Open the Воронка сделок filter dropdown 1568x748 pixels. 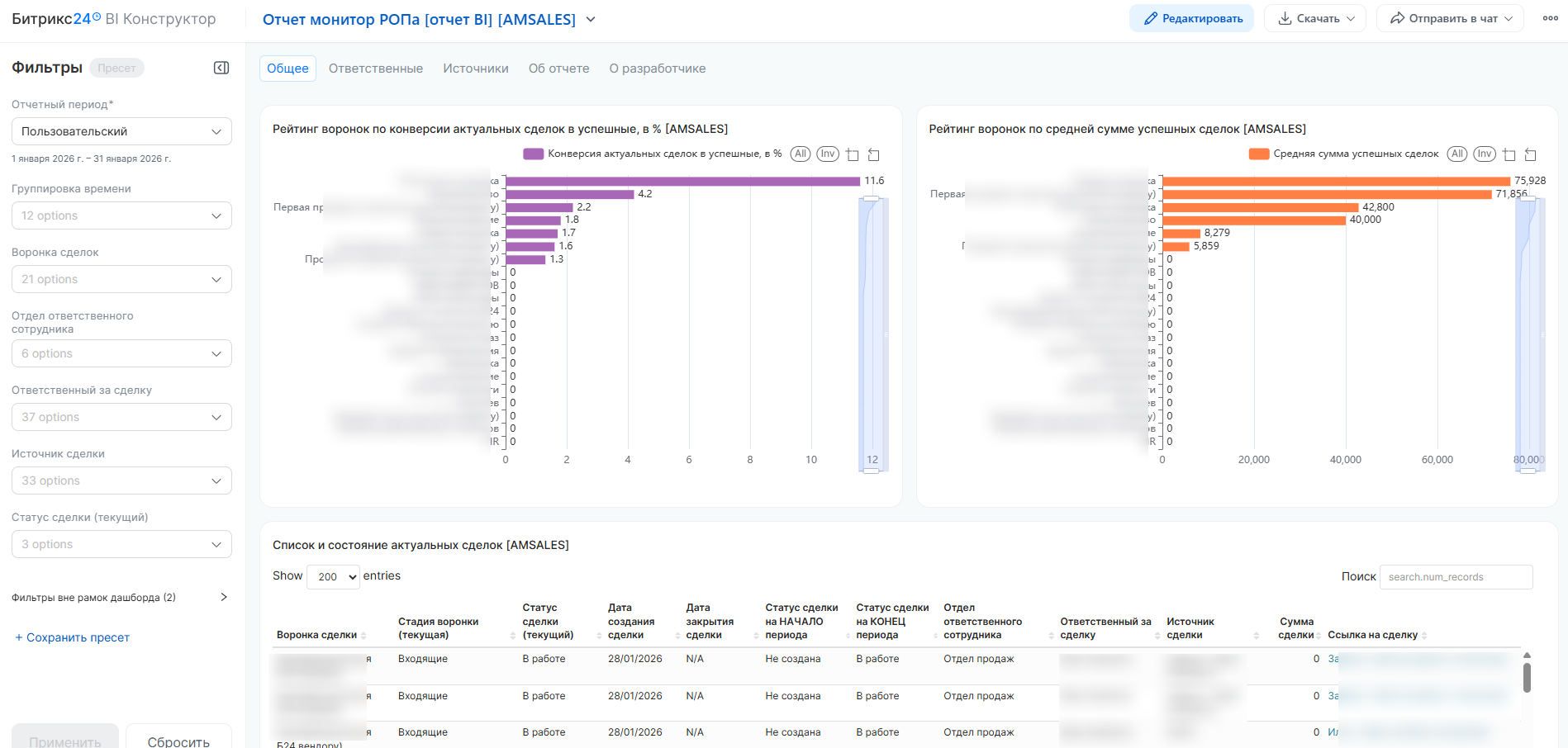(x=121, y=279)
